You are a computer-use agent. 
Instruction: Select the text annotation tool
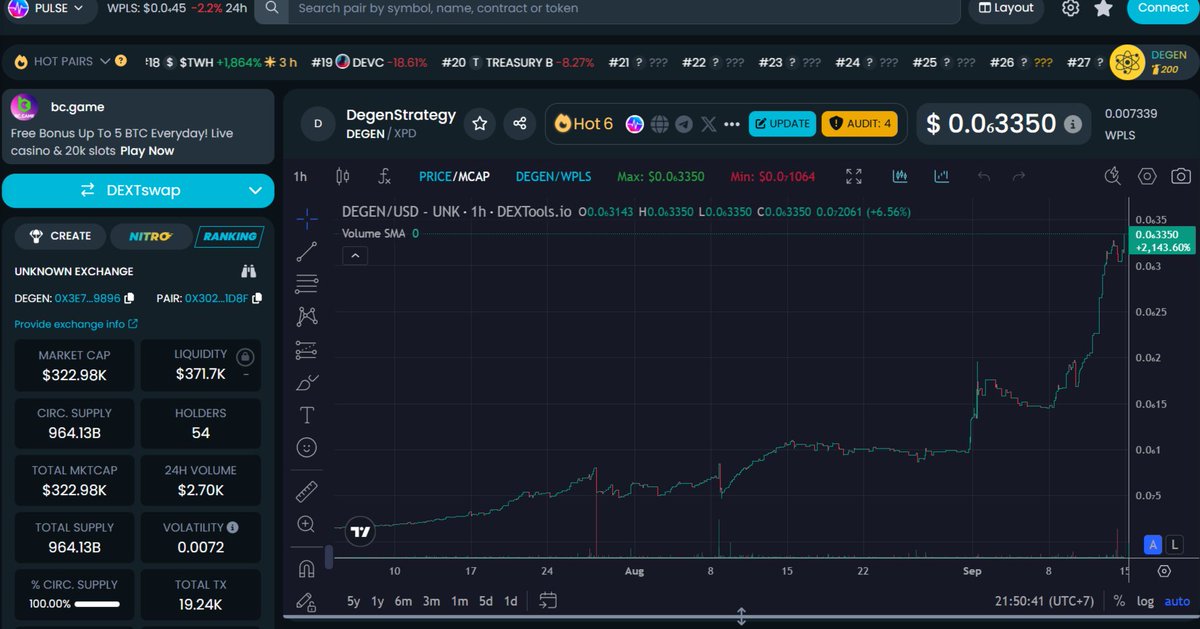[307, 415]
